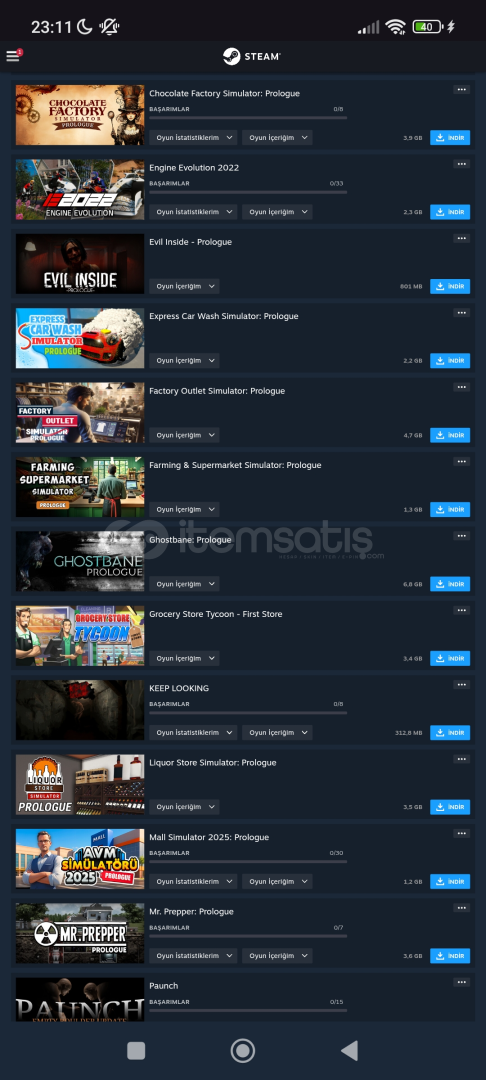The width and height of the screenshot is (486, 1080).
Task: Expand Oyun İstatistiklerim dropdown for KEEP LOOKING
Action: click(193, 733)
